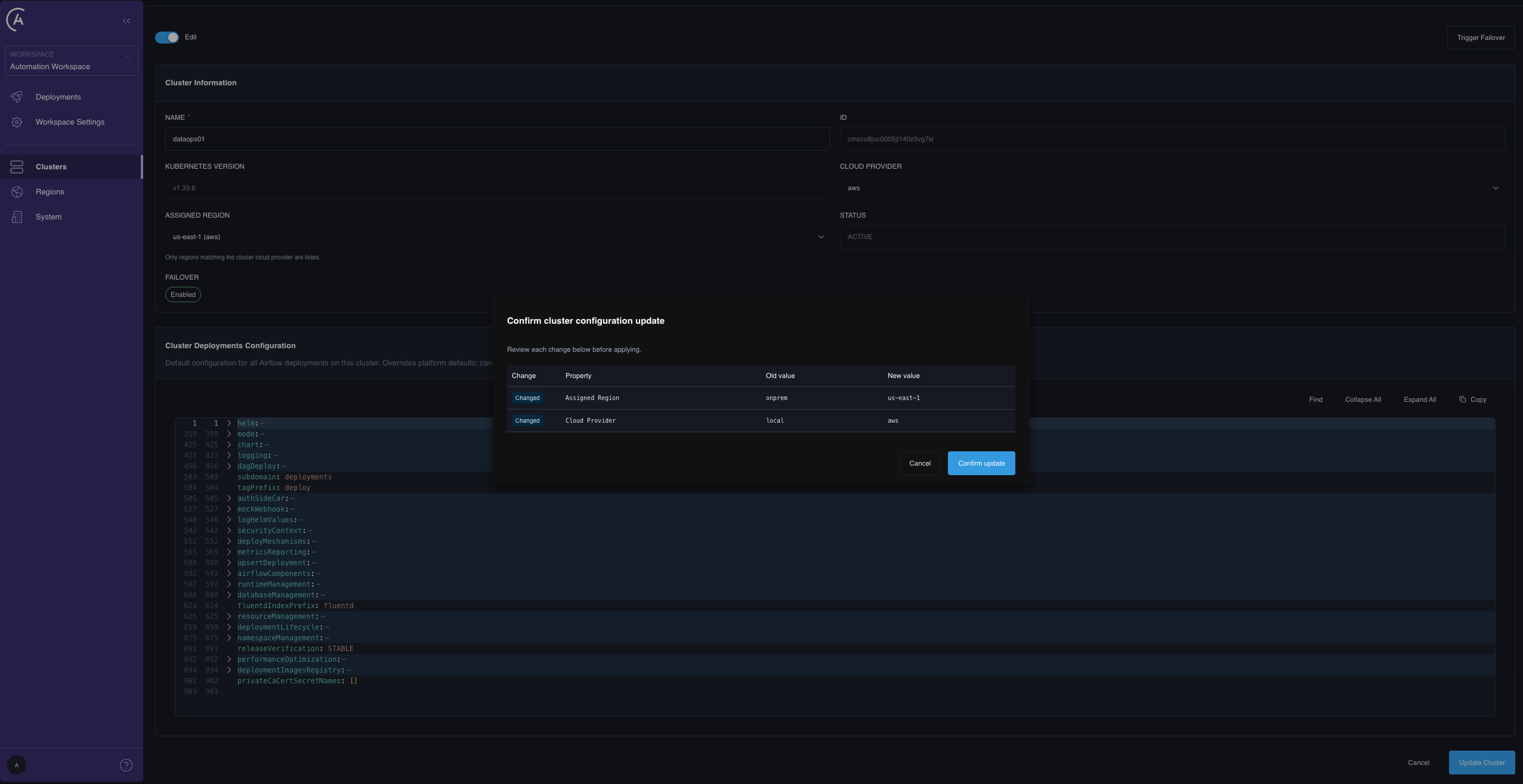Click the Clusters server icon
Viewport: 1523px width, 784px height.
point(17,167)
